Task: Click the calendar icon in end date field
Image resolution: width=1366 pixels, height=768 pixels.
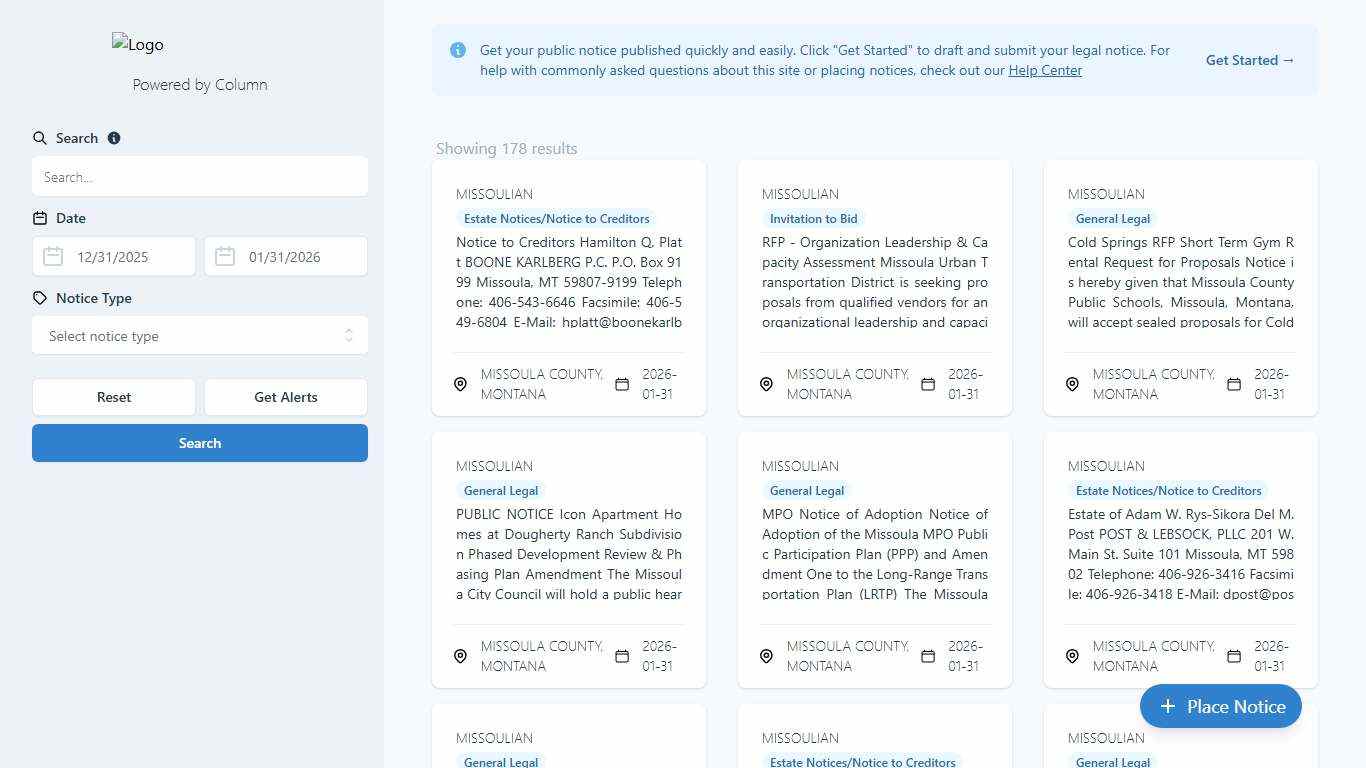Action: (225, 257)
